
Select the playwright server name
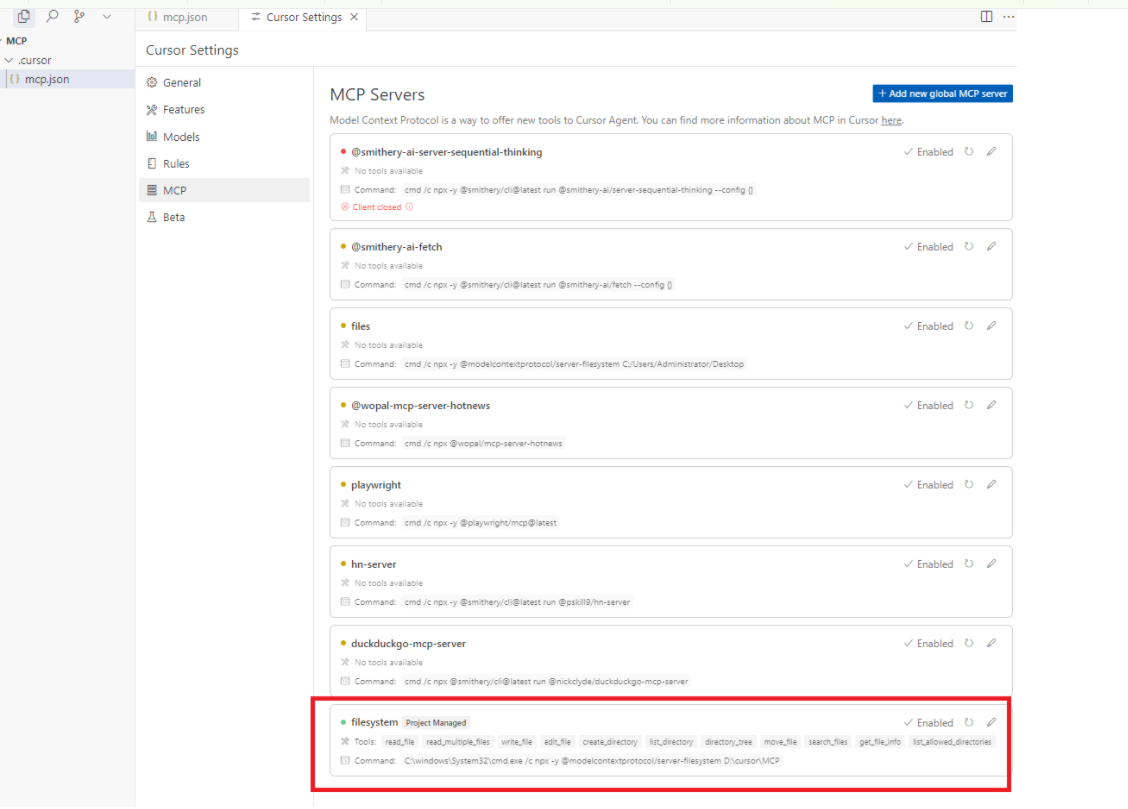[376, 485]
